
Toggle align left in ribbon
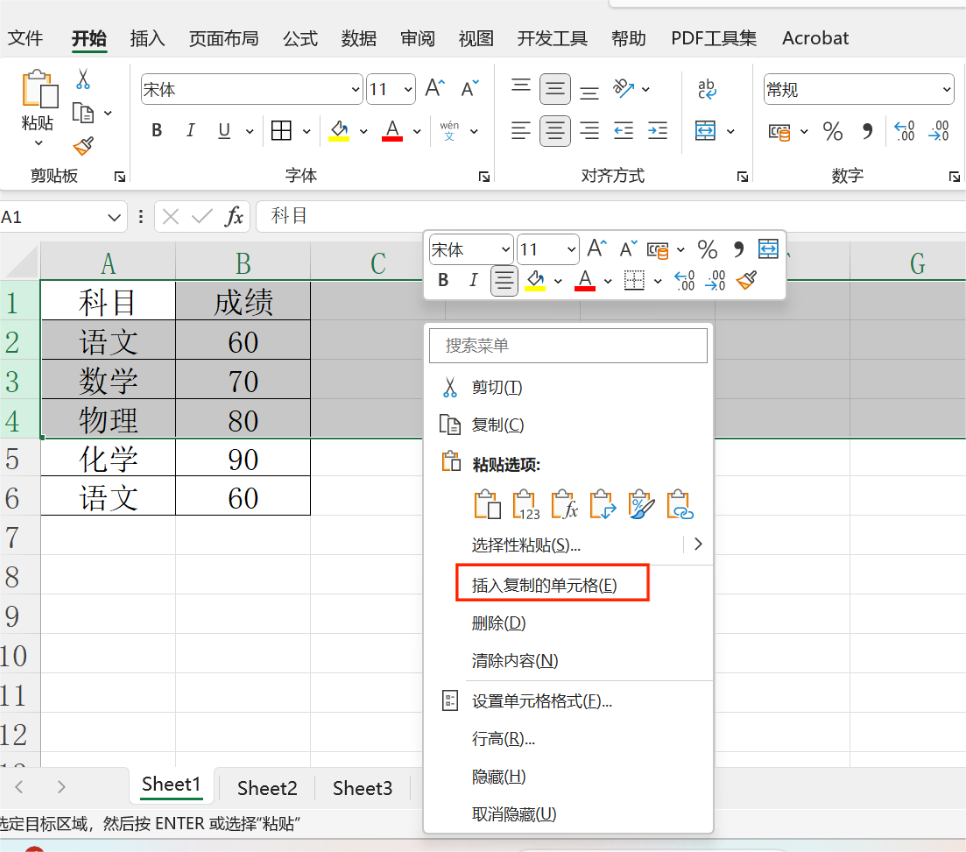[521, 131]
